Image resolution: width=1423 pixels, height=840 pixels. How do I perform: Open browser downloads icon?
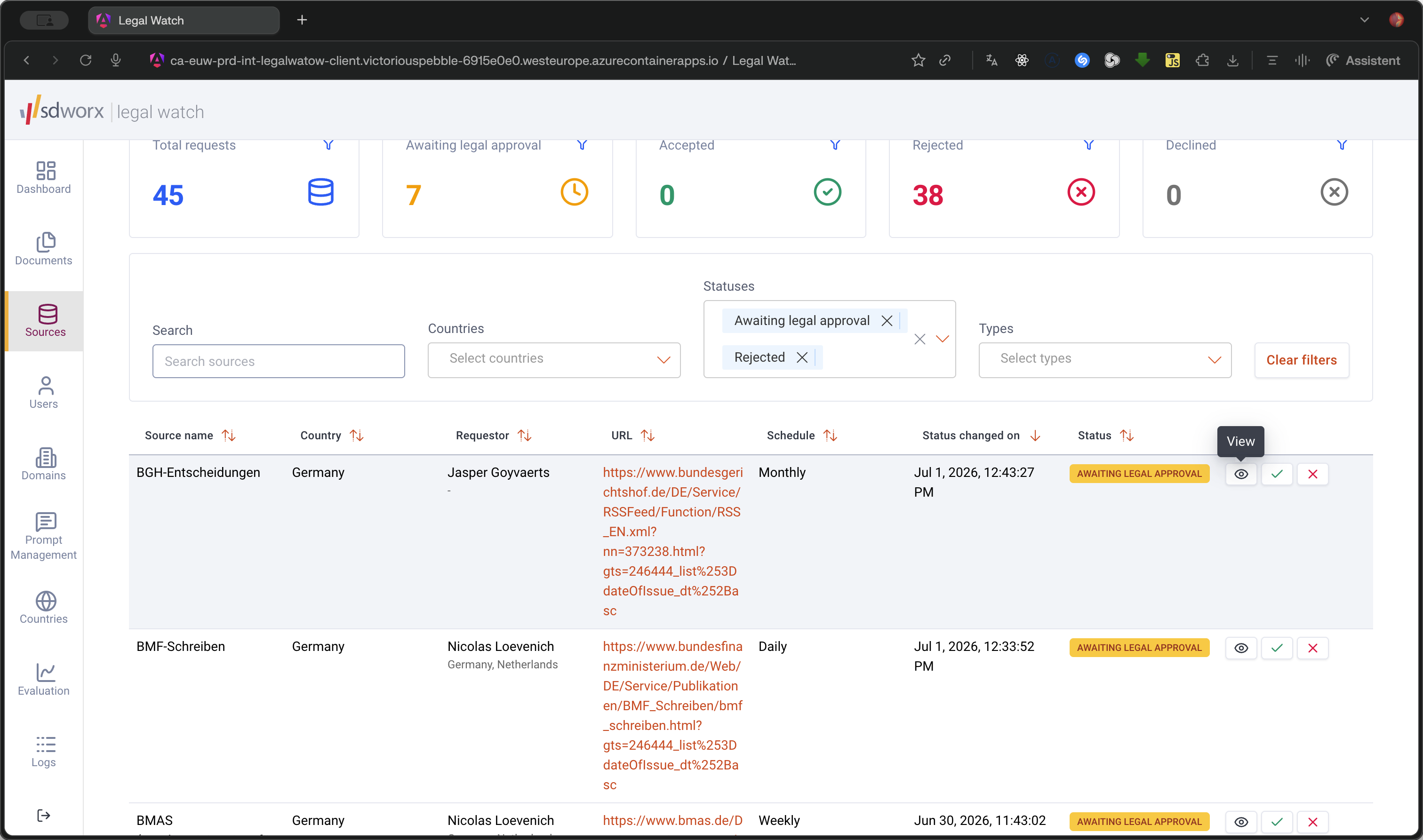1232,60
